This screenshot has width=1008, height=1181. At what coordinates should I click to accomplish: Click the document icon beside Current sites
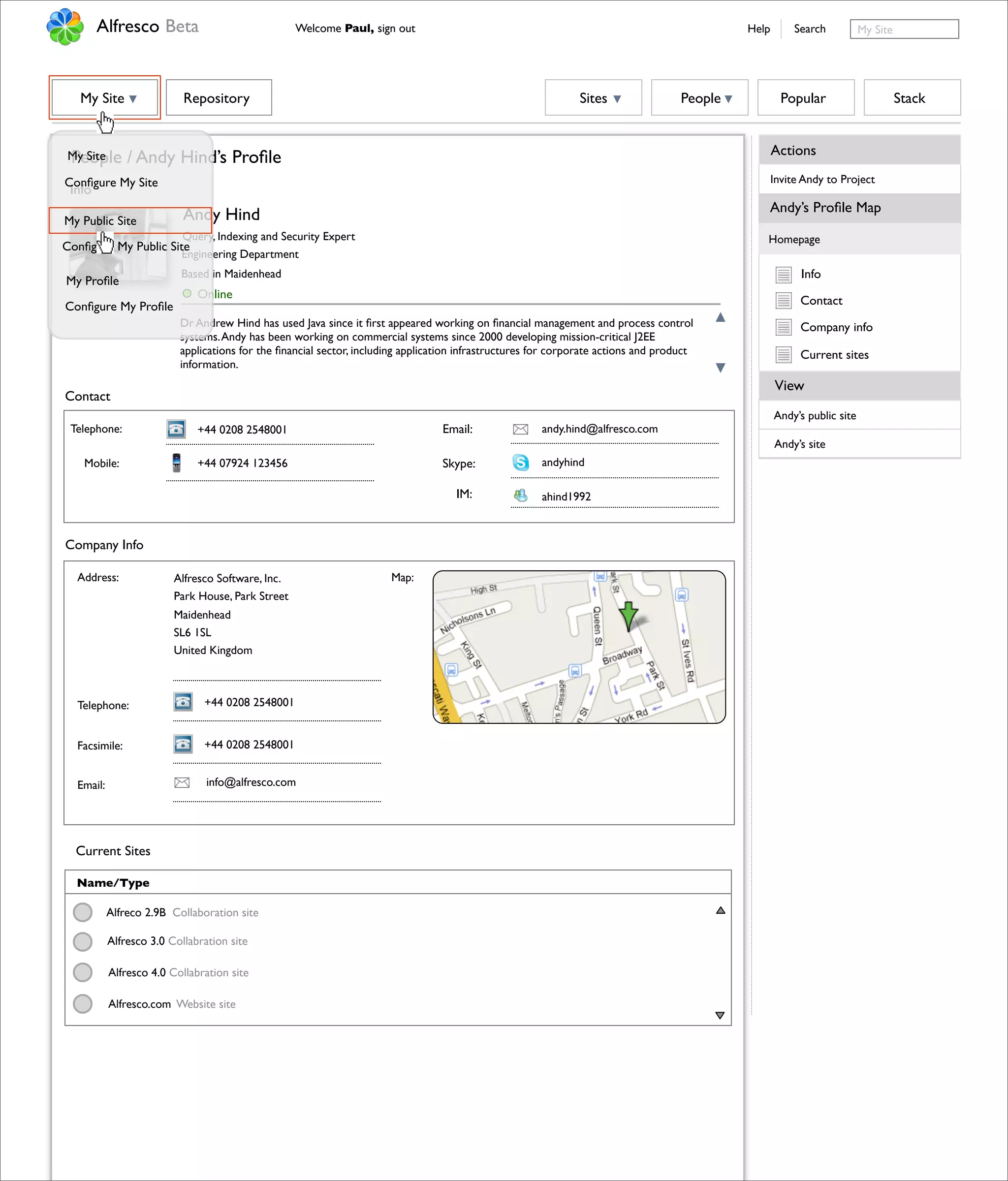click(784, 354)
